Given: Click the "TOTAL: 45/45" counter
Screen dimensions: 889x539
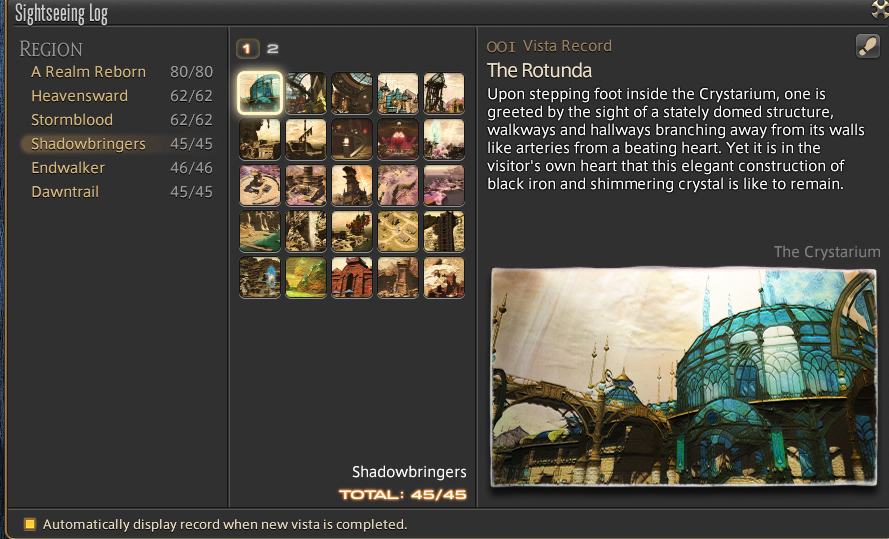Looking at the screenshot, I should coord(403,495).
